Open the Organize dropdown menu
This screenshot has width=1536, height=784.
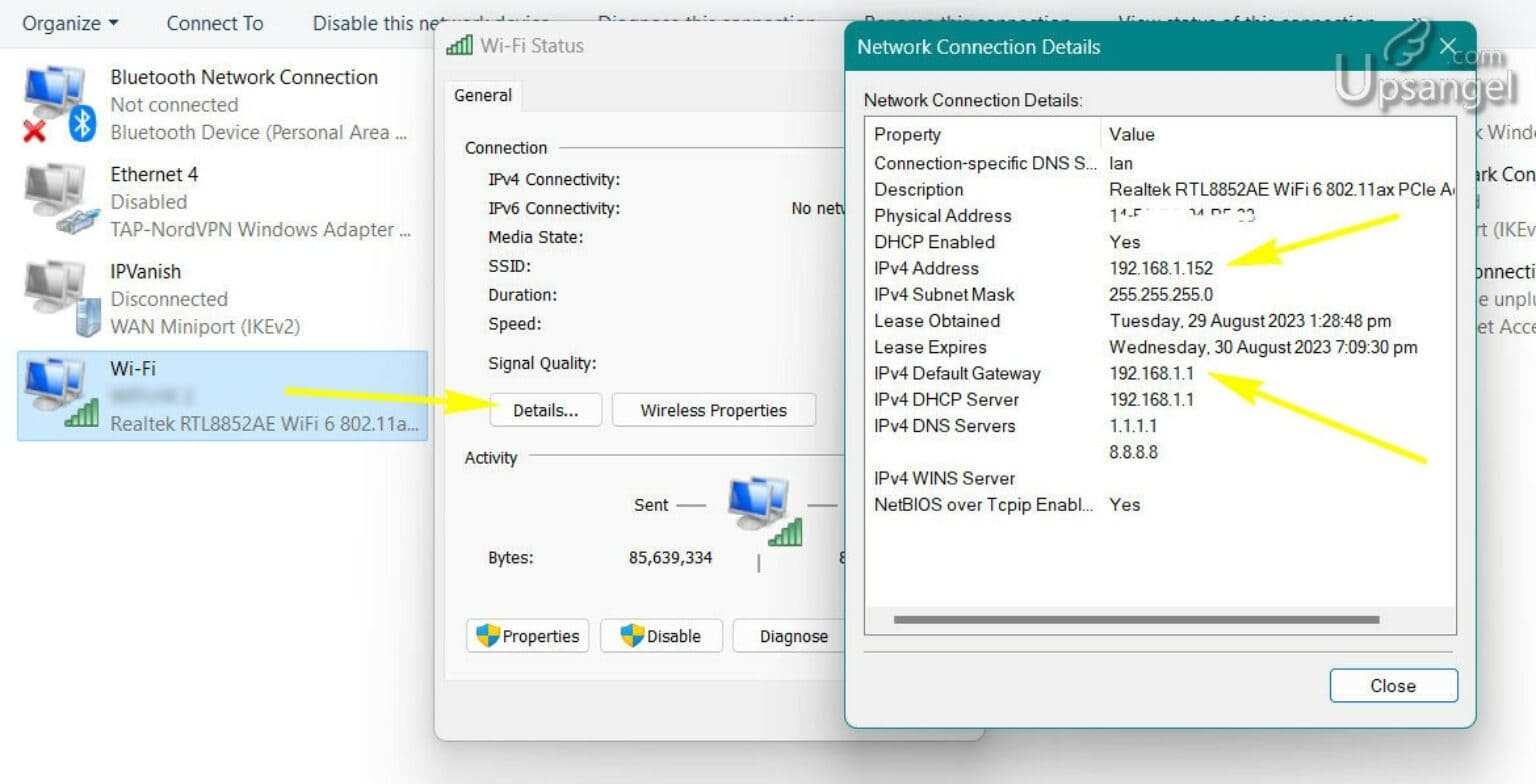tap(70, 23)
